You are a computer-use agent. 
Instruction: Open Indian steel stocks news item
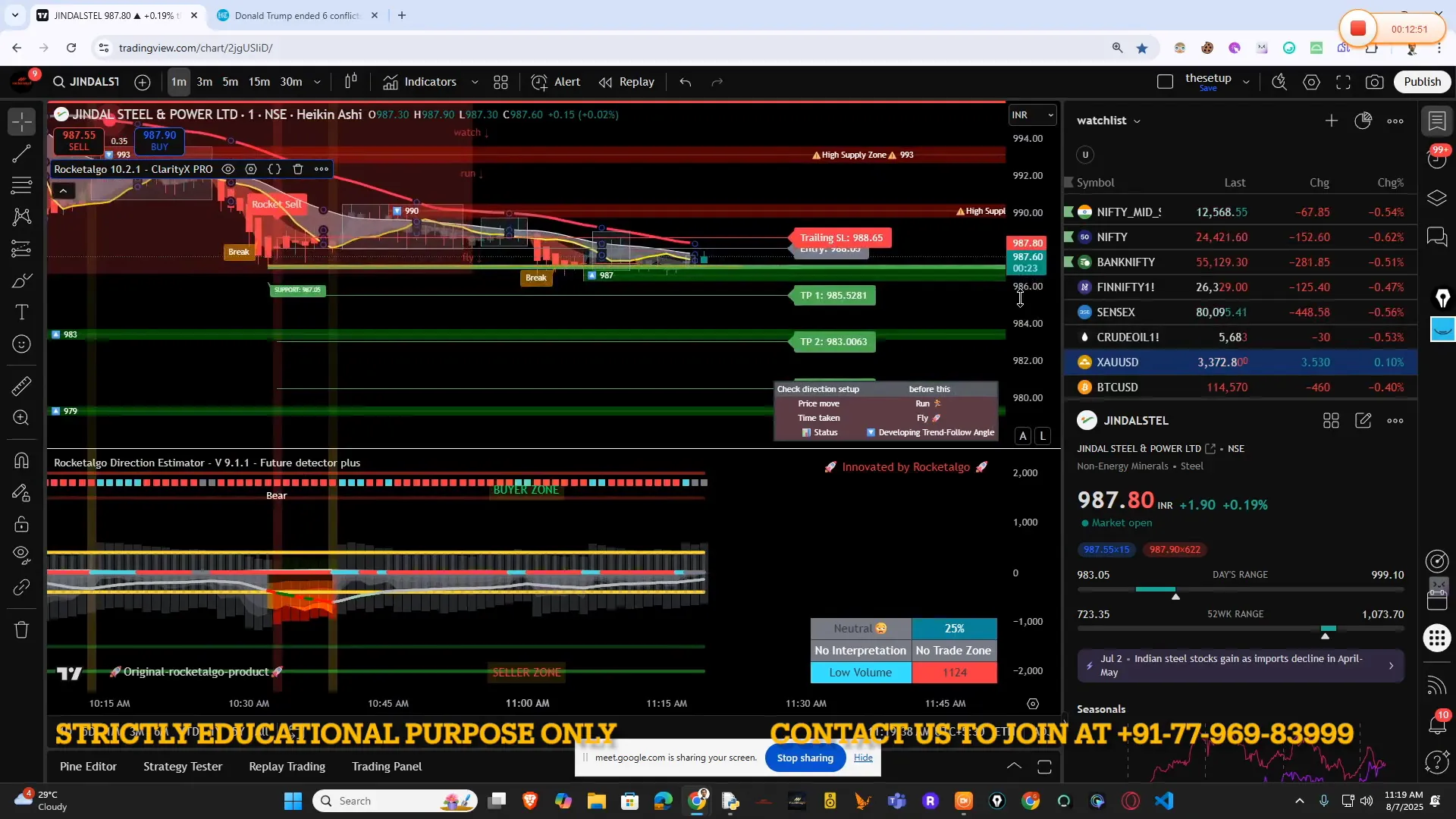tap(1241, 666)
